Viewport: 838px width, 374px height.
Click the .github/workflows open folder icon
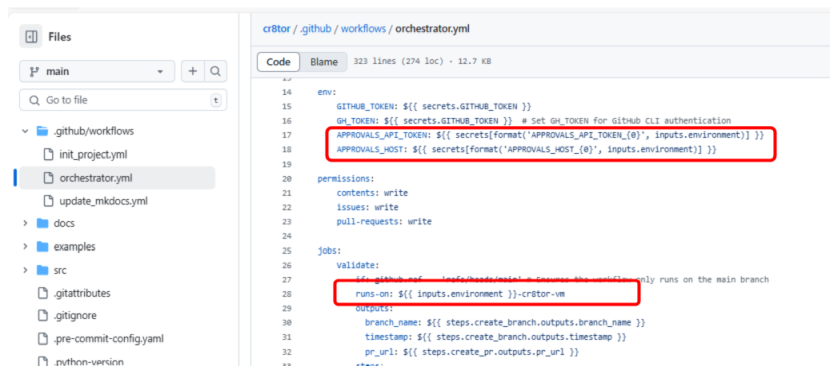click(x=42, y=131)
